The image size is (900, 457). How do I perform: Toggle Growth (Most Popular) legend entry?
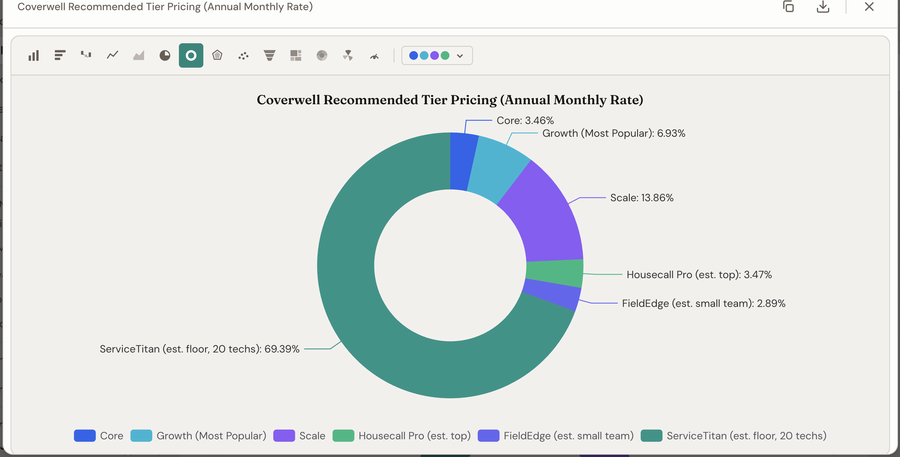tap(199, 436)
